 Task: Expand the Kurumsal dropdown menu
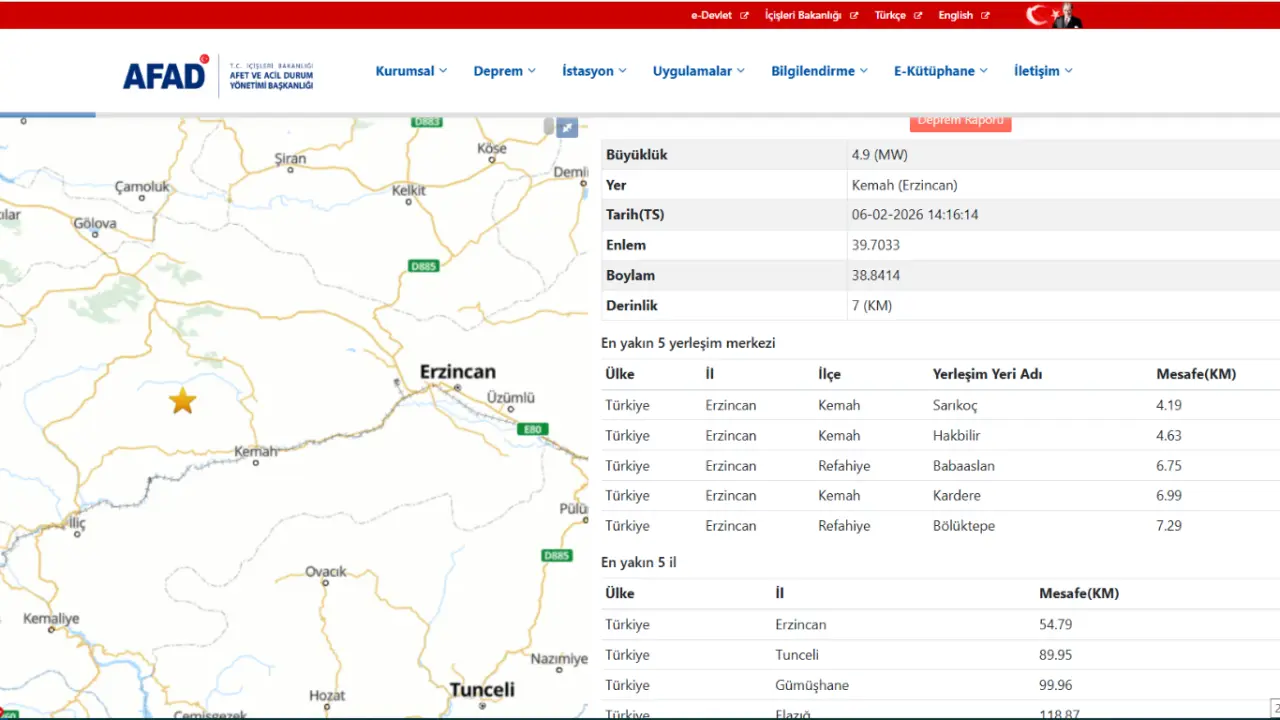411,71
